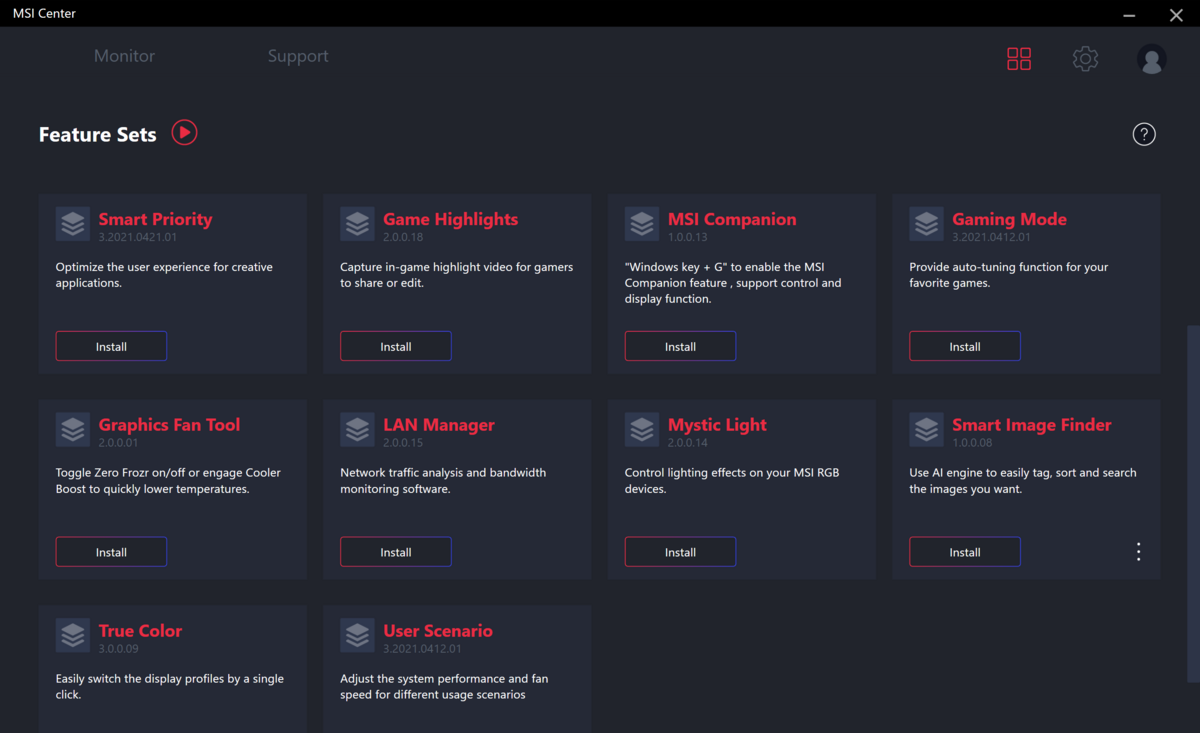Install the Gaming Mode feature
The width and height of the screenshot is (1200, 733).
tap(965, 346)
